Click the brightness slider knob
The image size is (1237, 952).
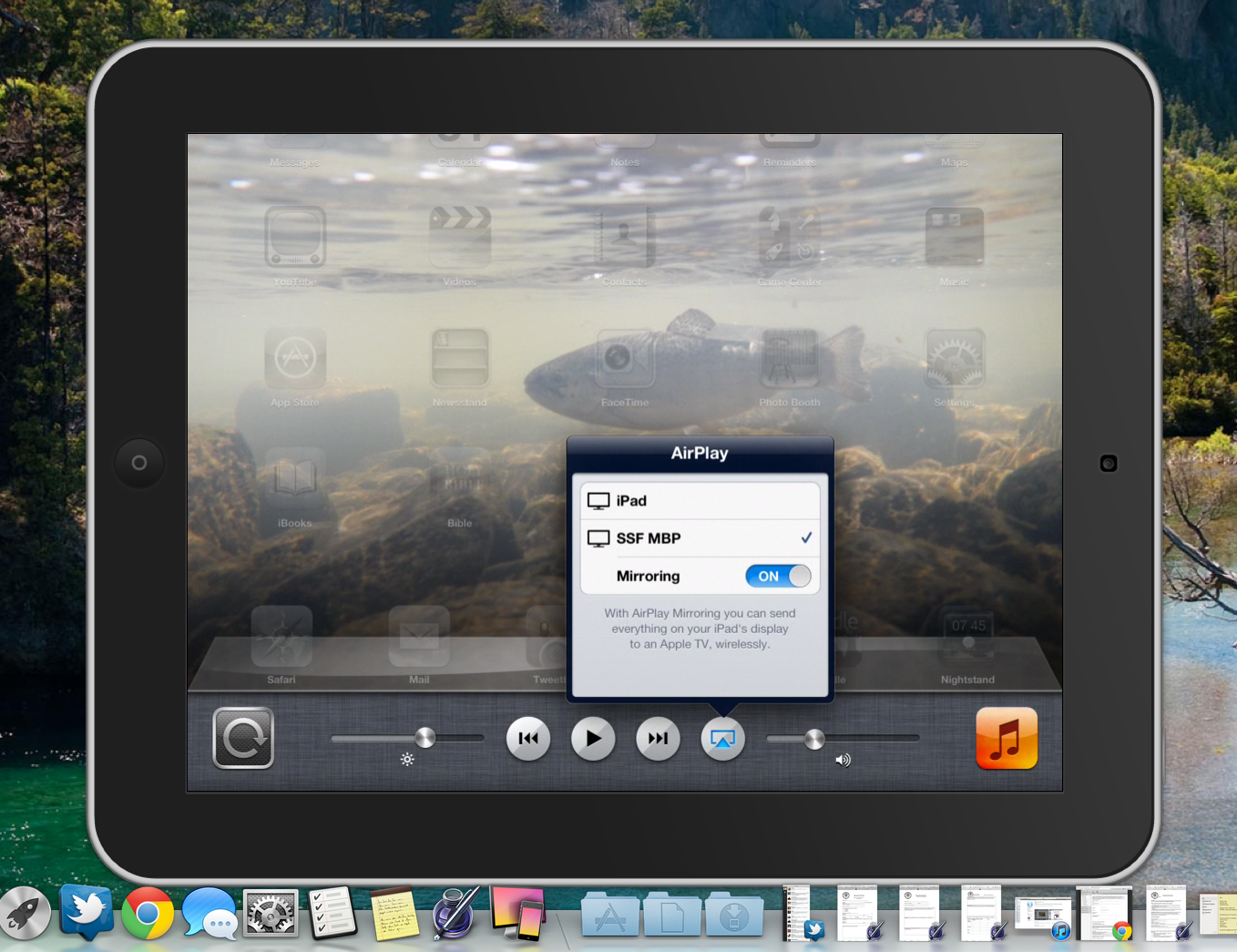(x=424, y=738)
